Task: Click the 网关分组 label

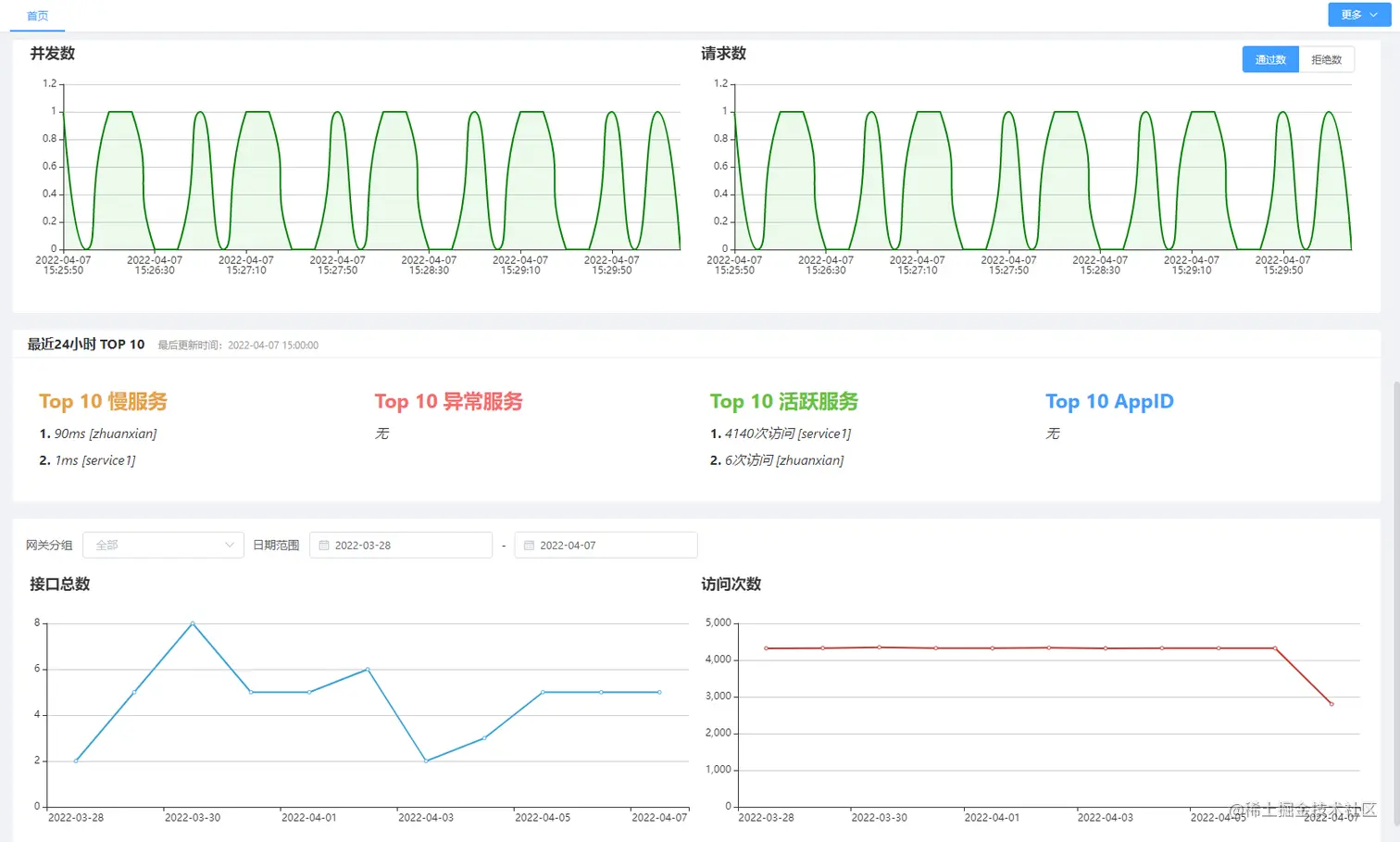Action: tap(49, 545)
